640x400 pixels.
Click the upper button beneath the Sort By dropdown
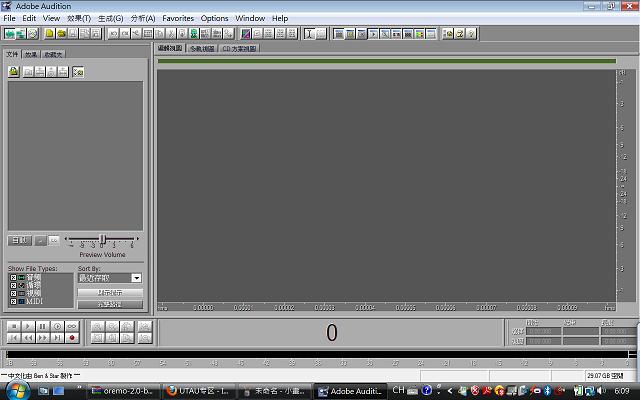[x=110, y=293]
